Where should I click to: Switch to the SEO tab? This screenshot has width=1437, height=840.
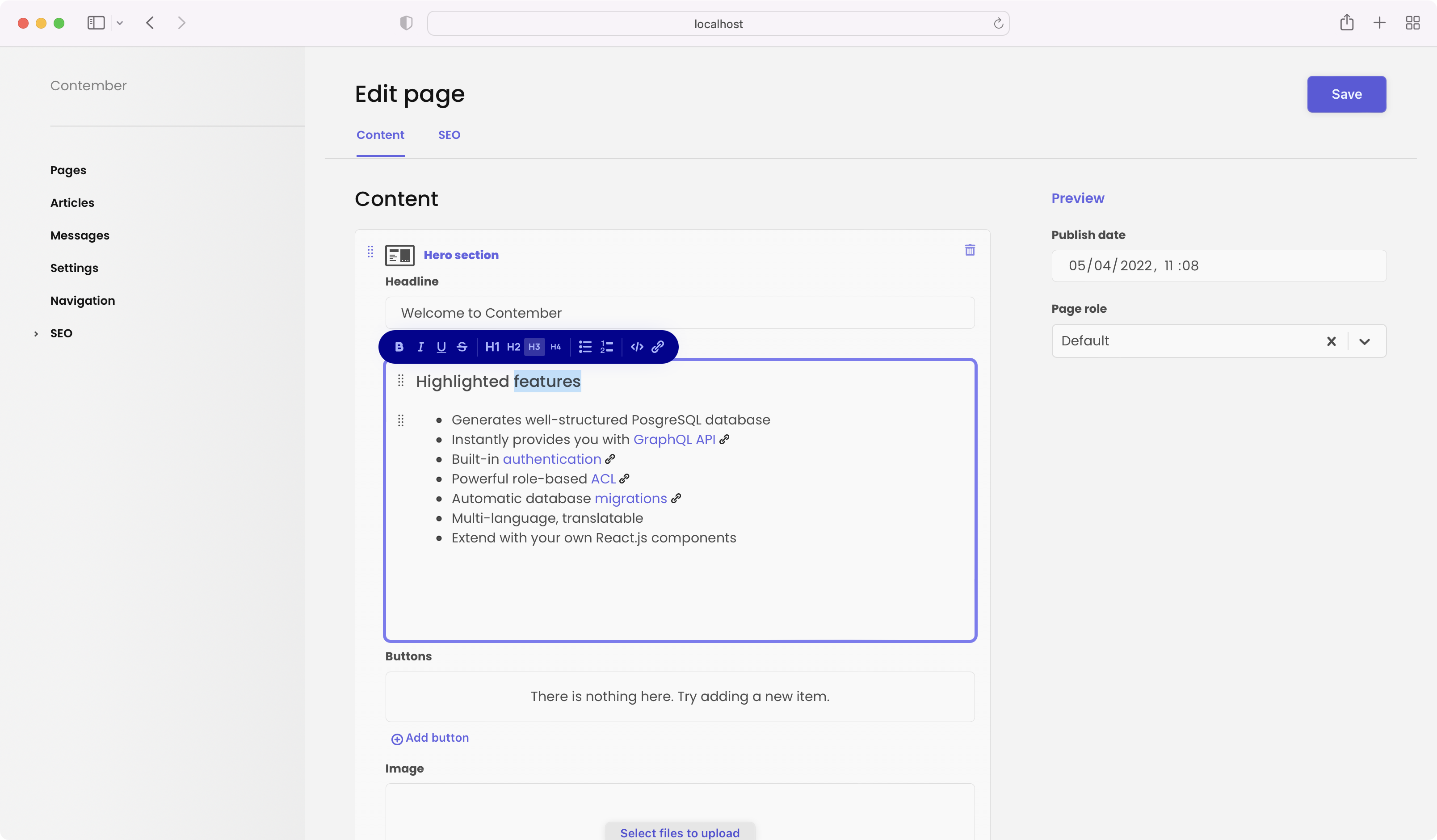coord(449,135)
